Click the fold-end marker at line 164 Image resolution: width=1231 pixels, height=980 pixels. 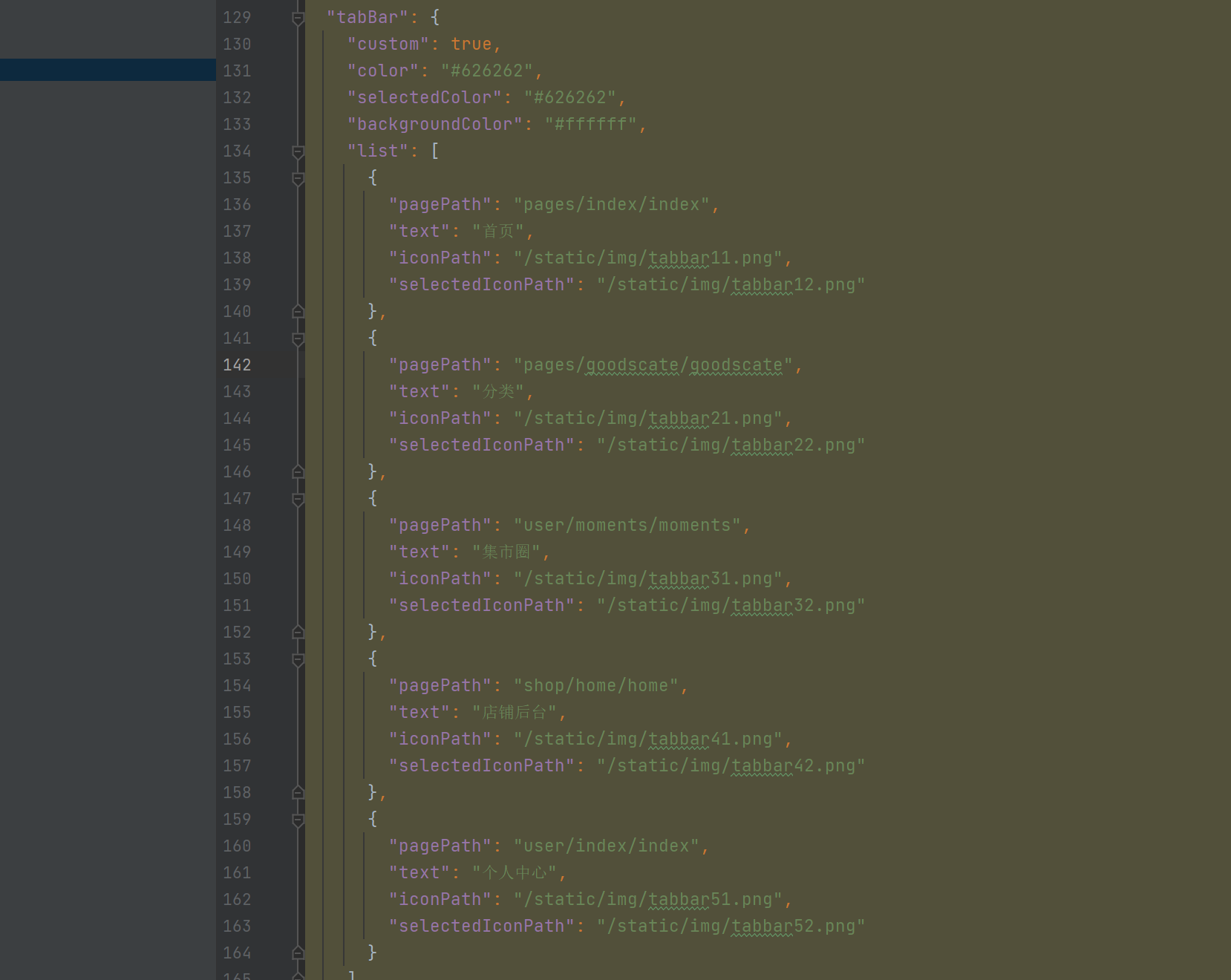(x=298, y=953)
